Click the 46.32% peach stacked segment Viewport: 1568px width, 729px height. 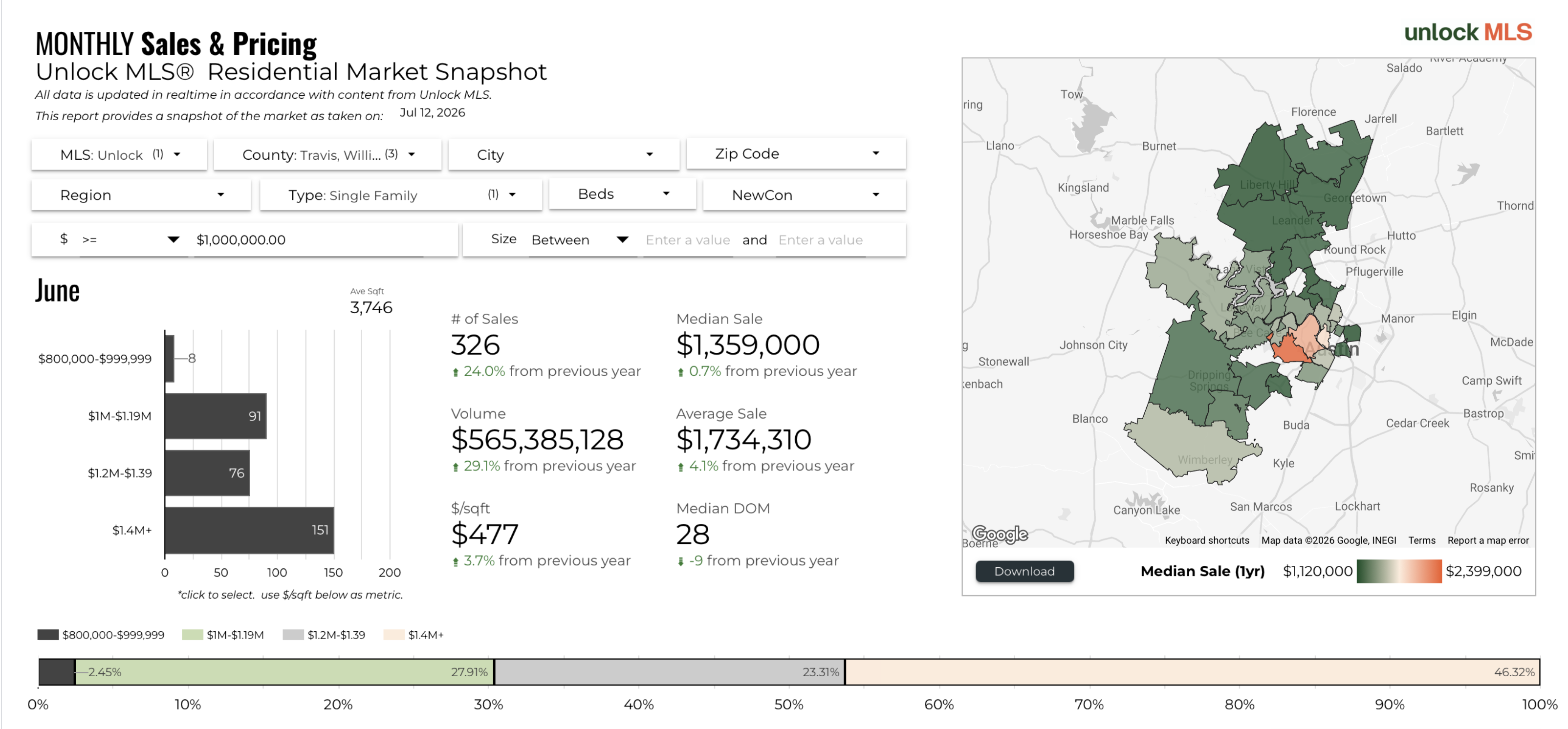coord(1193,672)
